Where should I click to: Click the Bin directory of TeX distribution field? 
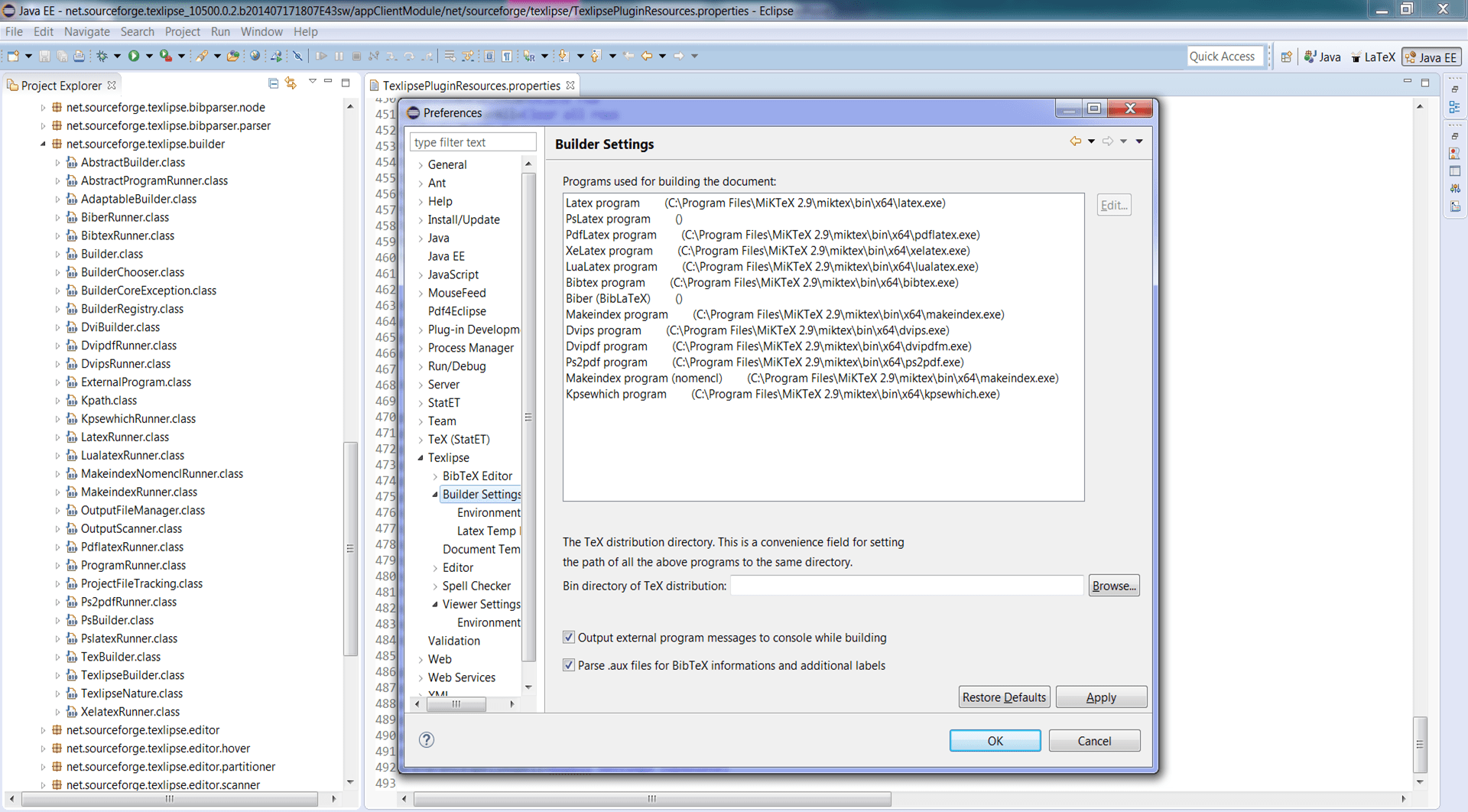(907, 586)
